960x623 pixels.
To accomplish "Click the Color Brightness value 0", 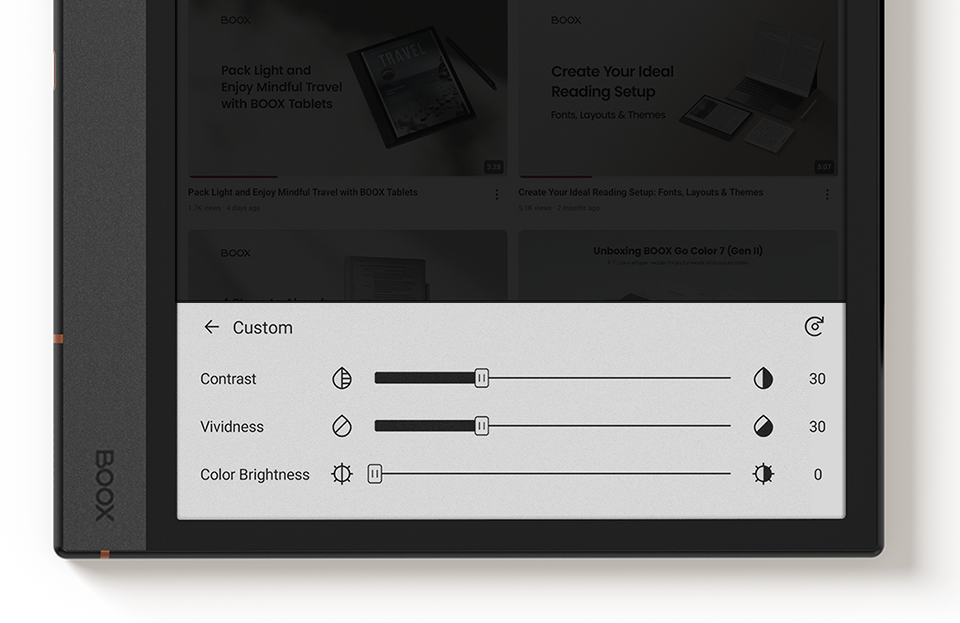I will [x=817, y=475].
